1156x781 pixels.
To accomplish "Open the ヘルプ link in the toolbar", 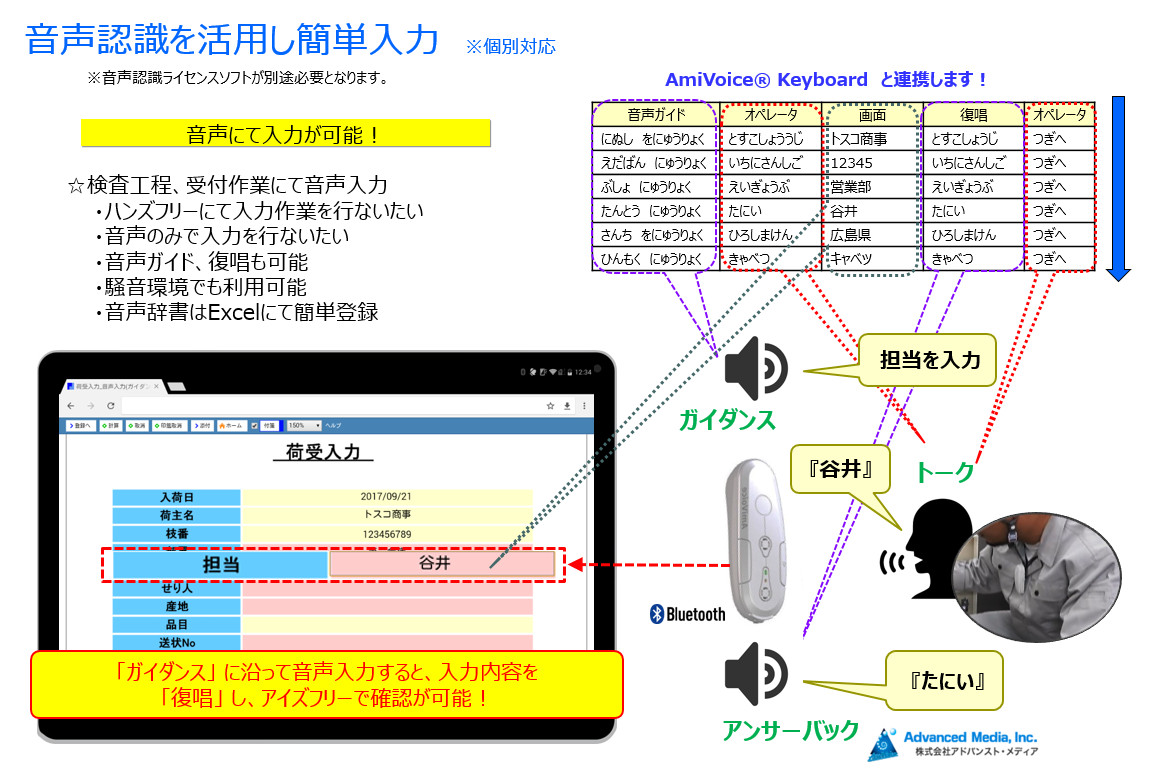I will tap(333, 426).
